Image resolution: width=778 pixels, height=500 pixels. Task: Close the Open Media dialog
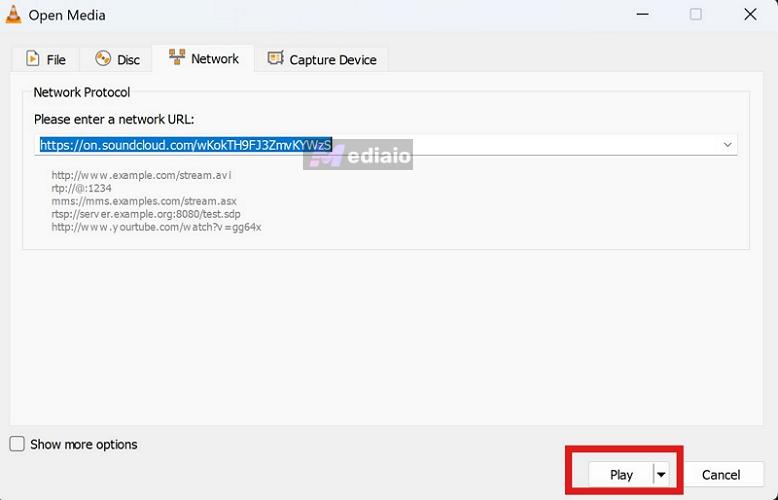[x=750, y=14]
